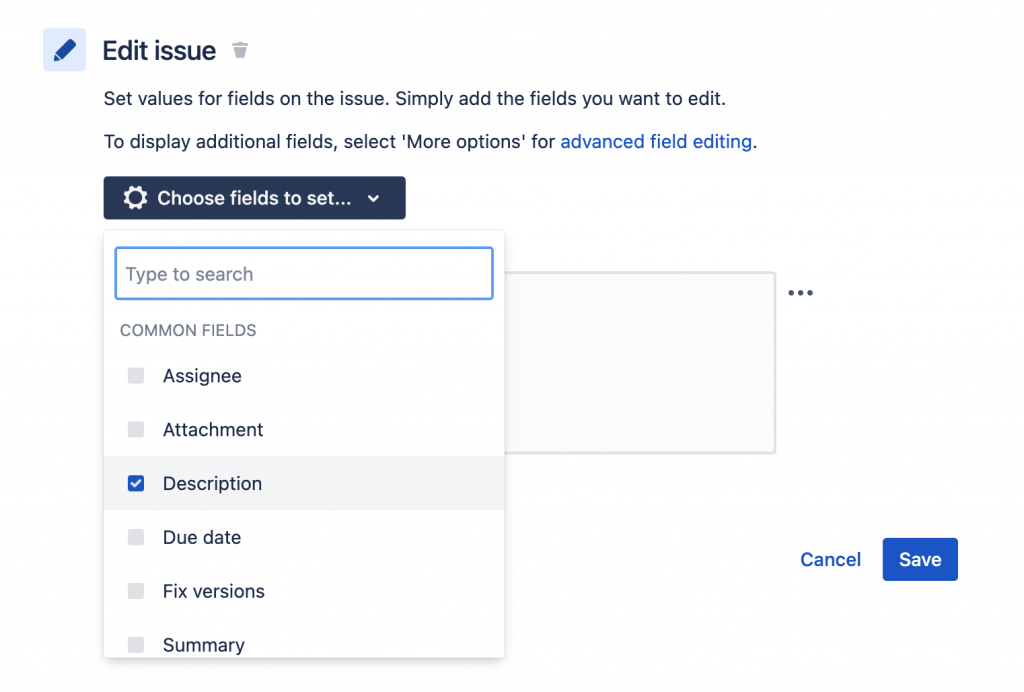Uncheck the Description checkbox
This screenshot has height=692, width=1024.
pos(136,484)
